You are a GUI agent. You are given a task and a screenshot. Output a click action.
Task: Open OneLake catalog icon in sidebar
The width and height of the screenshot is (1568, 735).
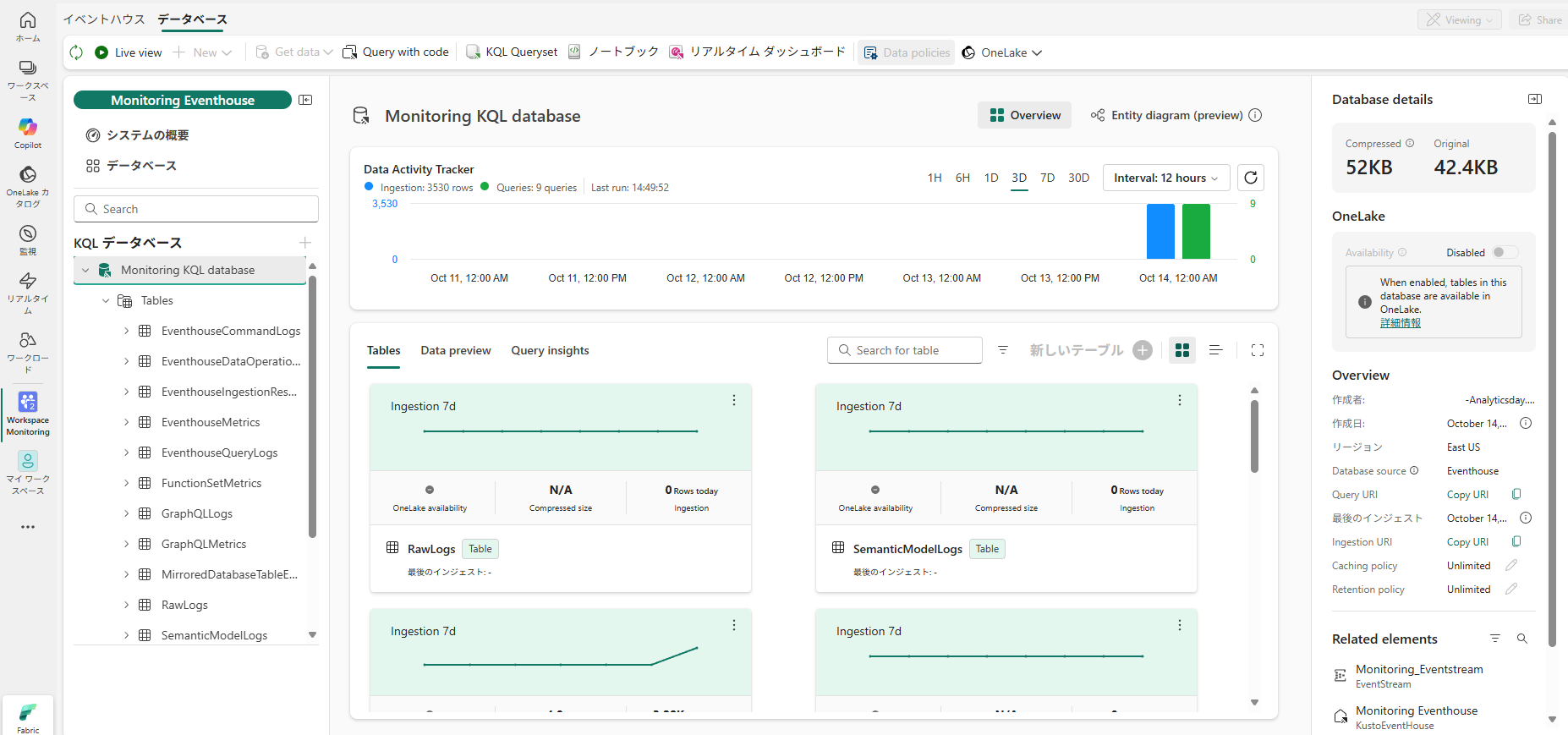28,186
